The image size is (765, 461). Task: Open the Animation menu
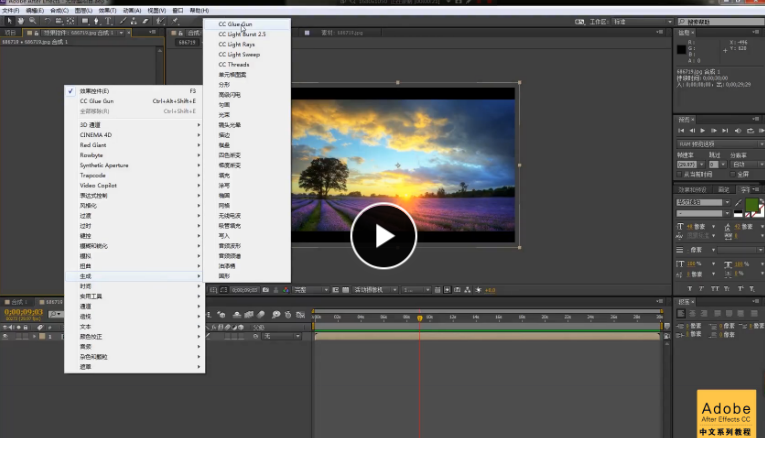pos(132,10)
